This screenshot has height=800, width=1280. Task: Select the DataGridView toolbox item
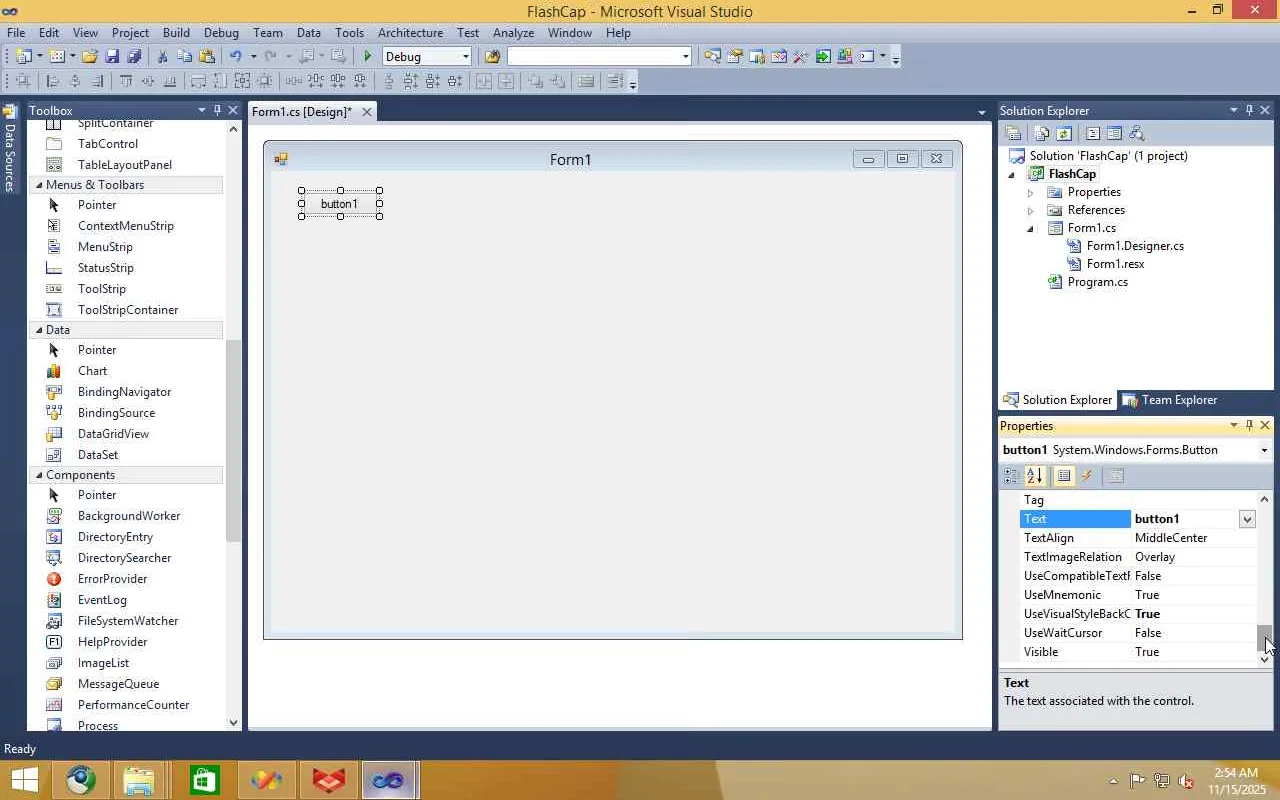113,434
